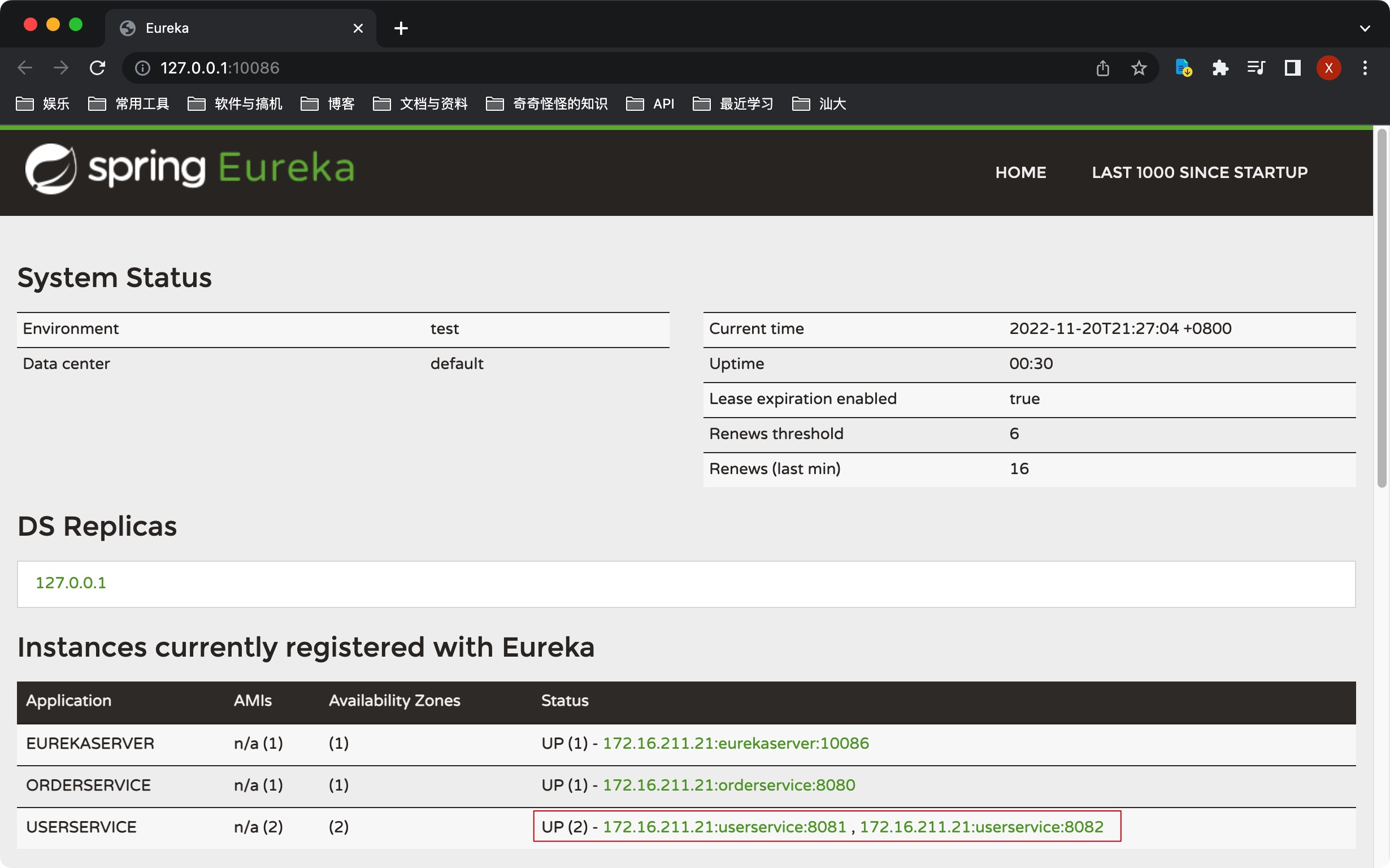Image resolution: width=1390 pixels, height=868 pixels.
Task: Select the Eureka browser tab
Action: click(240, 28)
